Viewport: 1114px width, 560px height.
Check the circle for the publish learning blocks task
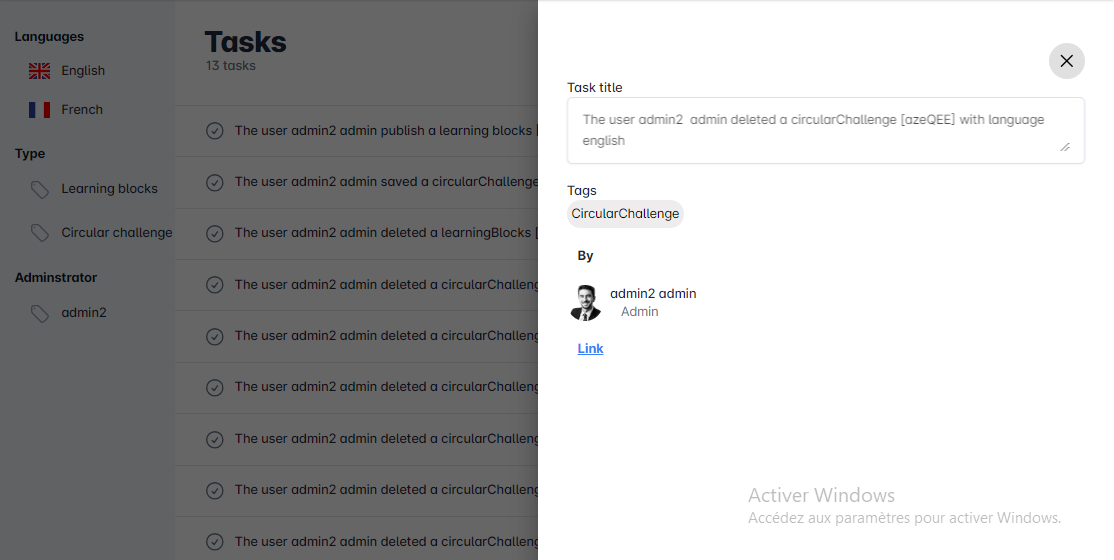(214, 131)
